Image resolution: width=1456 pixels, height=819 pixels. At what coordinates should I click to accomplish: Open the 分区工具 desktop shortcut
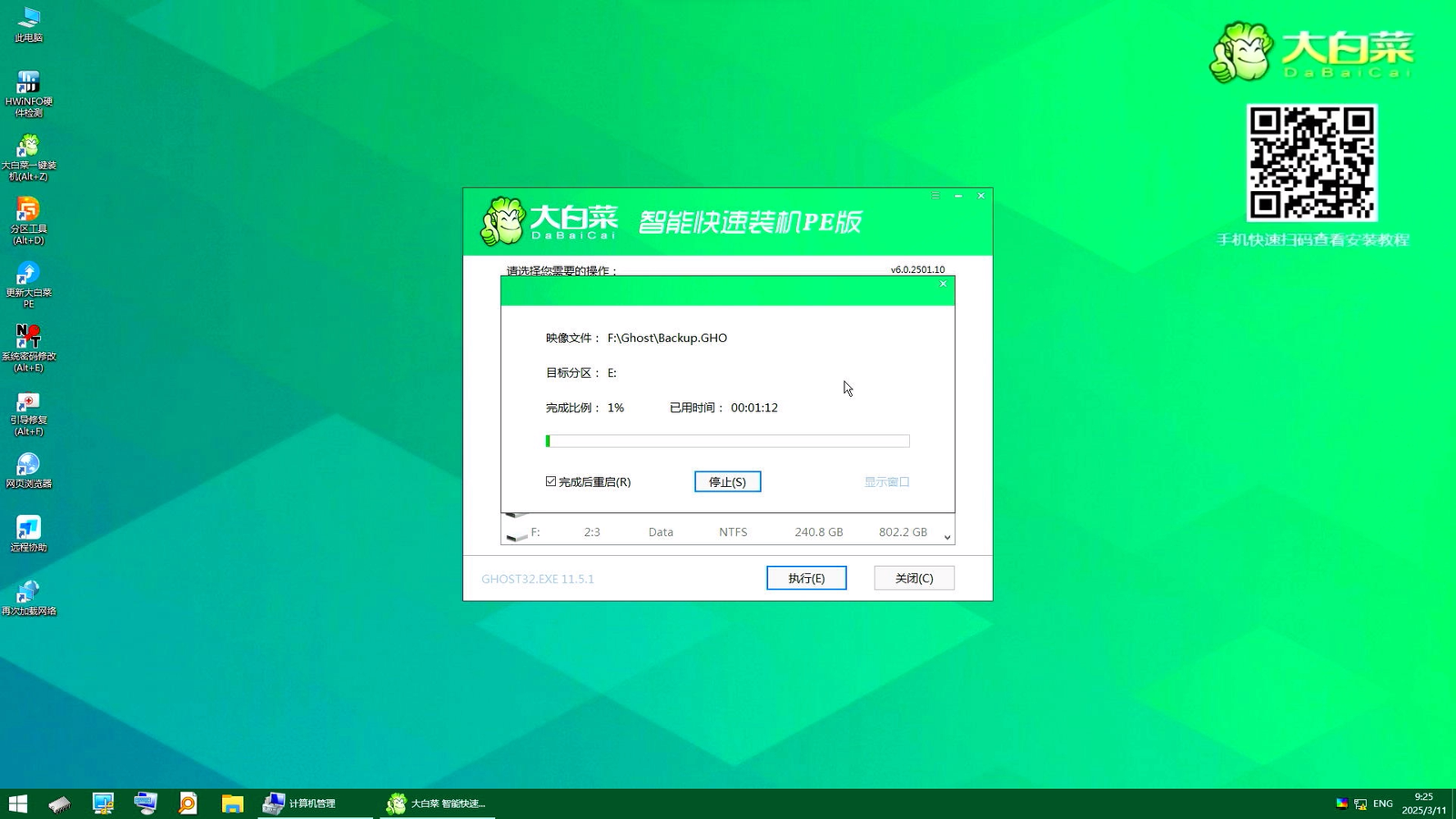(28, 221)
